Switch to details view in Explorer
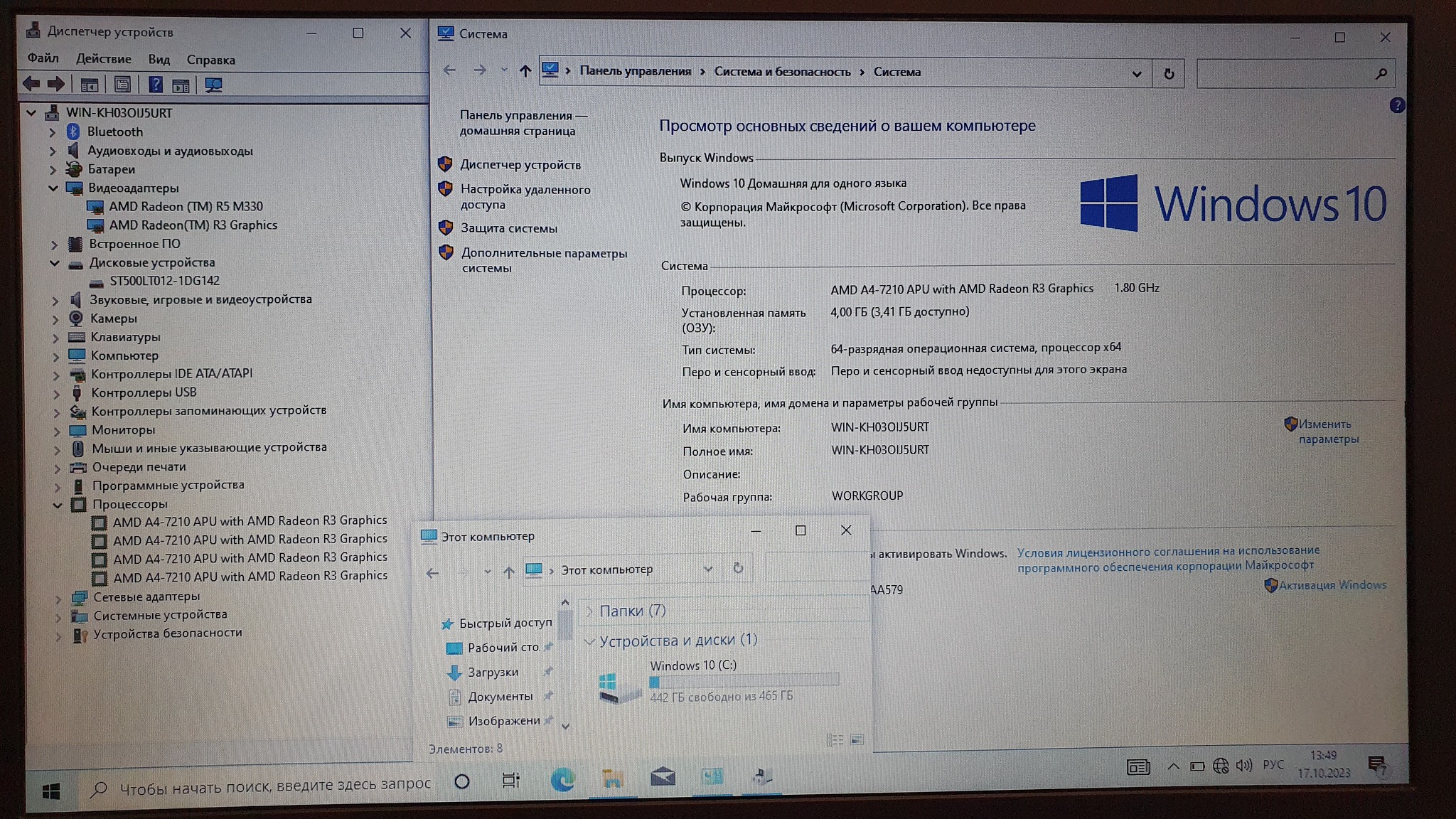Screen dimensions: 1456x819 point(835,740)
